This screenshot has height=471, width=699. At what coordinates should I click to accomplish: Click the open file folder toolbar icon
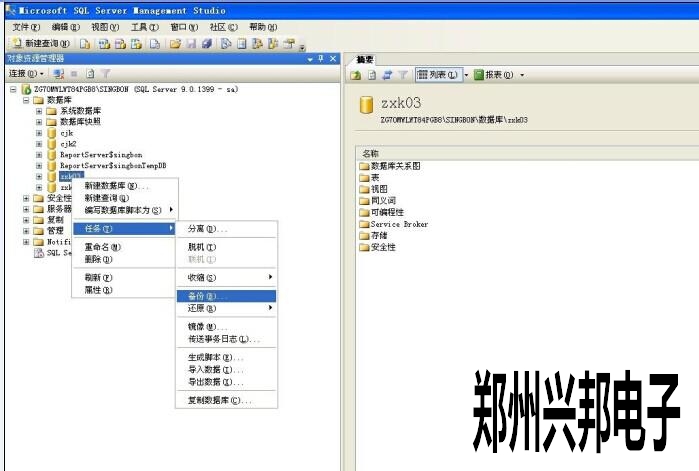tap(176, 44)
